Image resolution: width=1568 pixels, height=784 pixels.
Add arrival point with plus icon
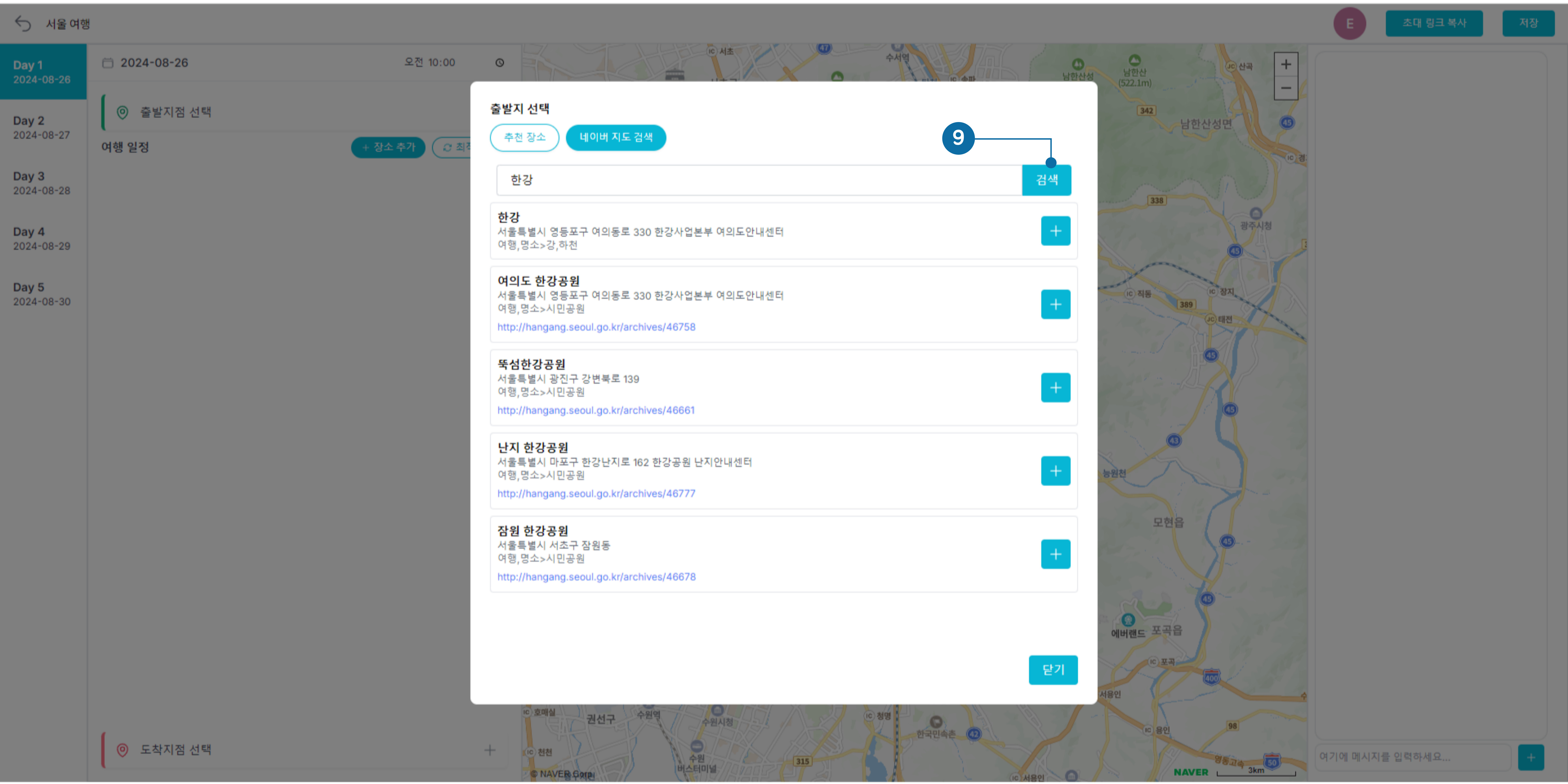[490, 750]
